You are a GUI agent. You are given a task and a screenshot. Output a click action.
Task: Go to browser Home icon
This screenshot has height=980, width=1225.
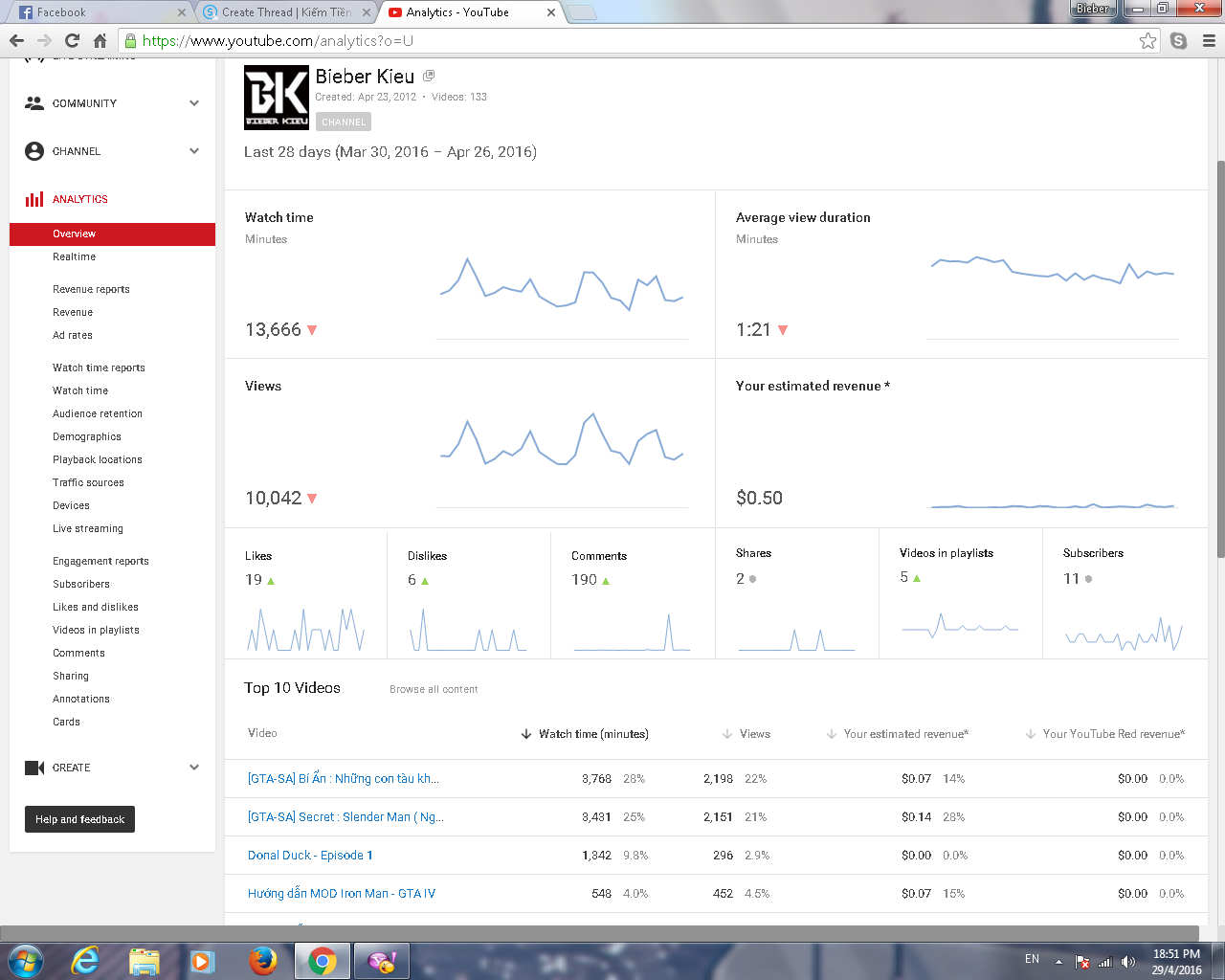click(100, 40)
